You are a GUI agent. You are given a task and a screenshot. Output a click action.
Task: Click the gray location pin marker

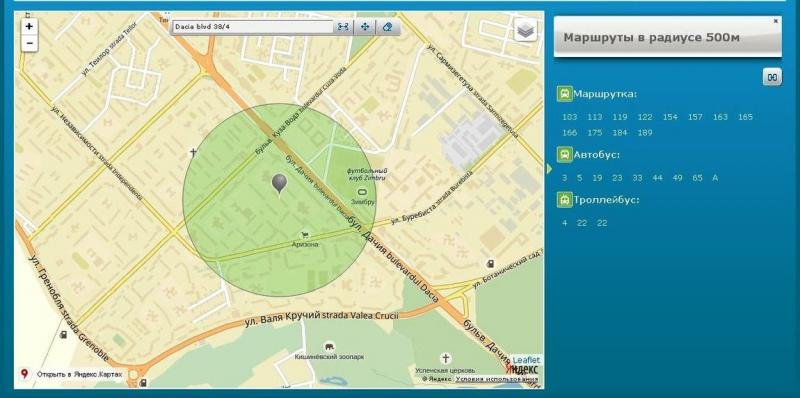click(279, 184)
